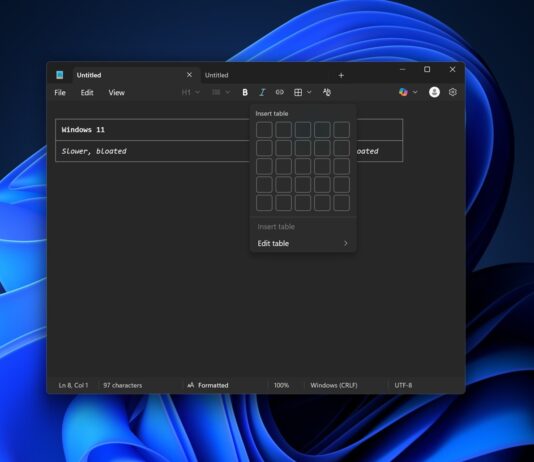Close the first Untitled tab
Screen dimensions: 534x462
(189, 75)
